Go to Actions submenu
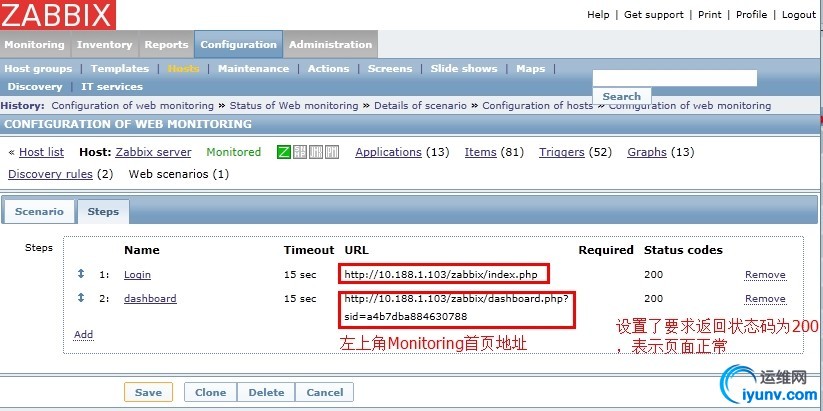823x411 pixels. (x=329, y=69)
